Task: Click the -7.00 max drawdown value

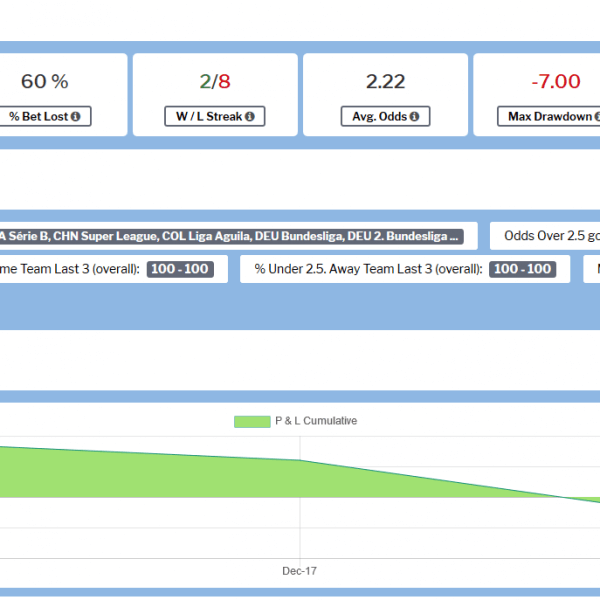Action: 556,82
